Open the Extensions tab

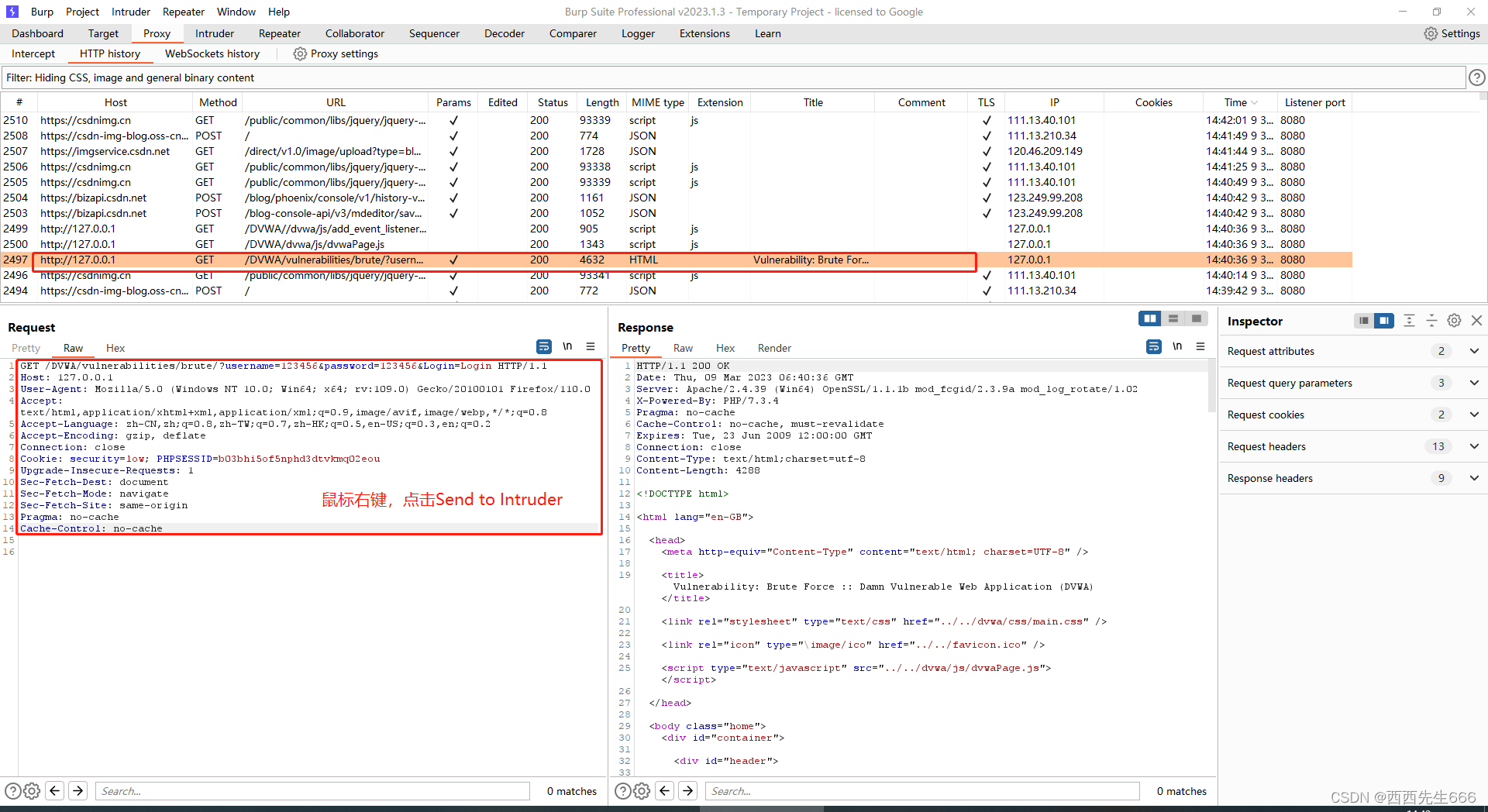(x=704, y=33)
